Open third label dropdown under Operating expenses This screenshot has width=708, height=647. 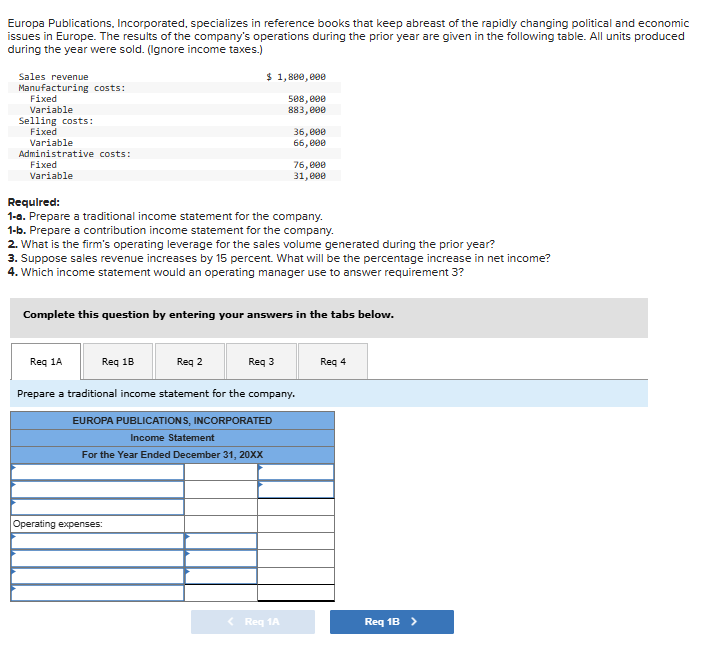click(x=98, y=576)
